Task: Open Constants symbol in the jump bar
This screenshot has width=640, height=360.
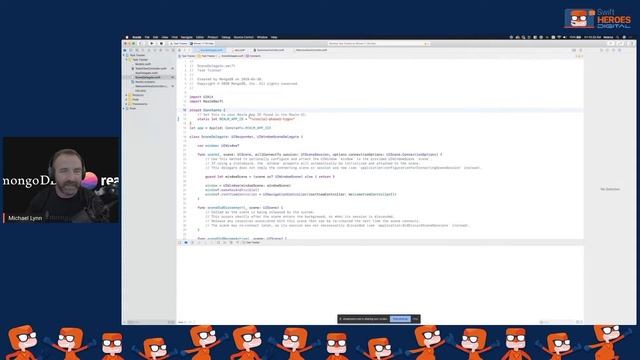Action: tap(253, 56)
